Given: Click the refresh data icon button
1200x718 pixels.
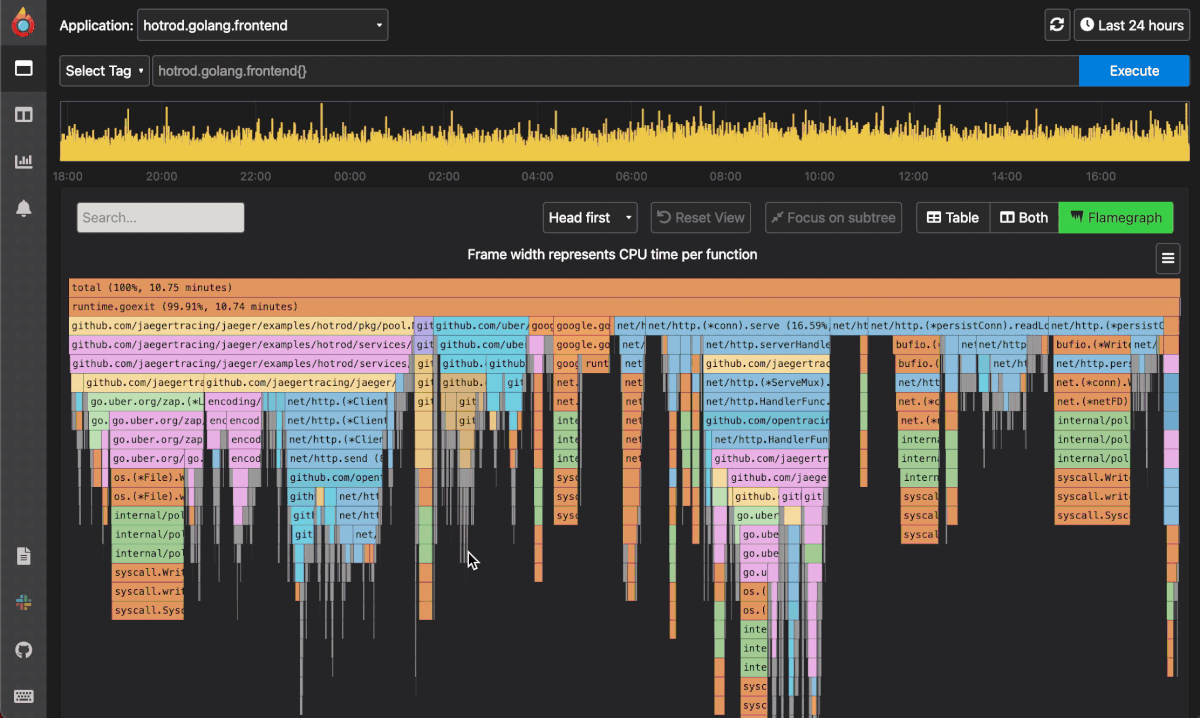Looking at the screenshot, I should coord(1057,25).
